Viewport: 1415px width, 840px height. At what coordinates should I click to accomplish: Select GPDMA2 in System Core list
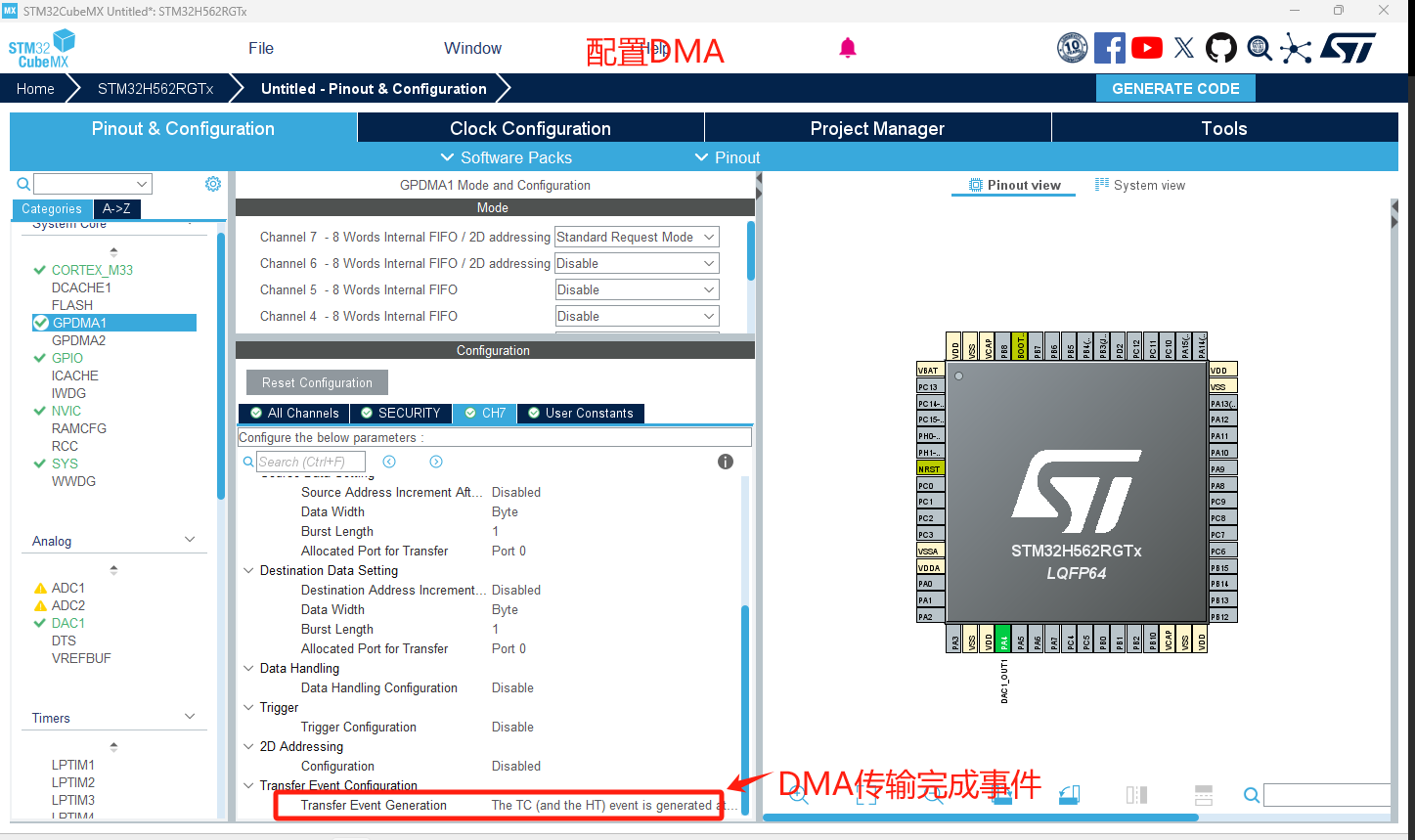coord(78,340)
